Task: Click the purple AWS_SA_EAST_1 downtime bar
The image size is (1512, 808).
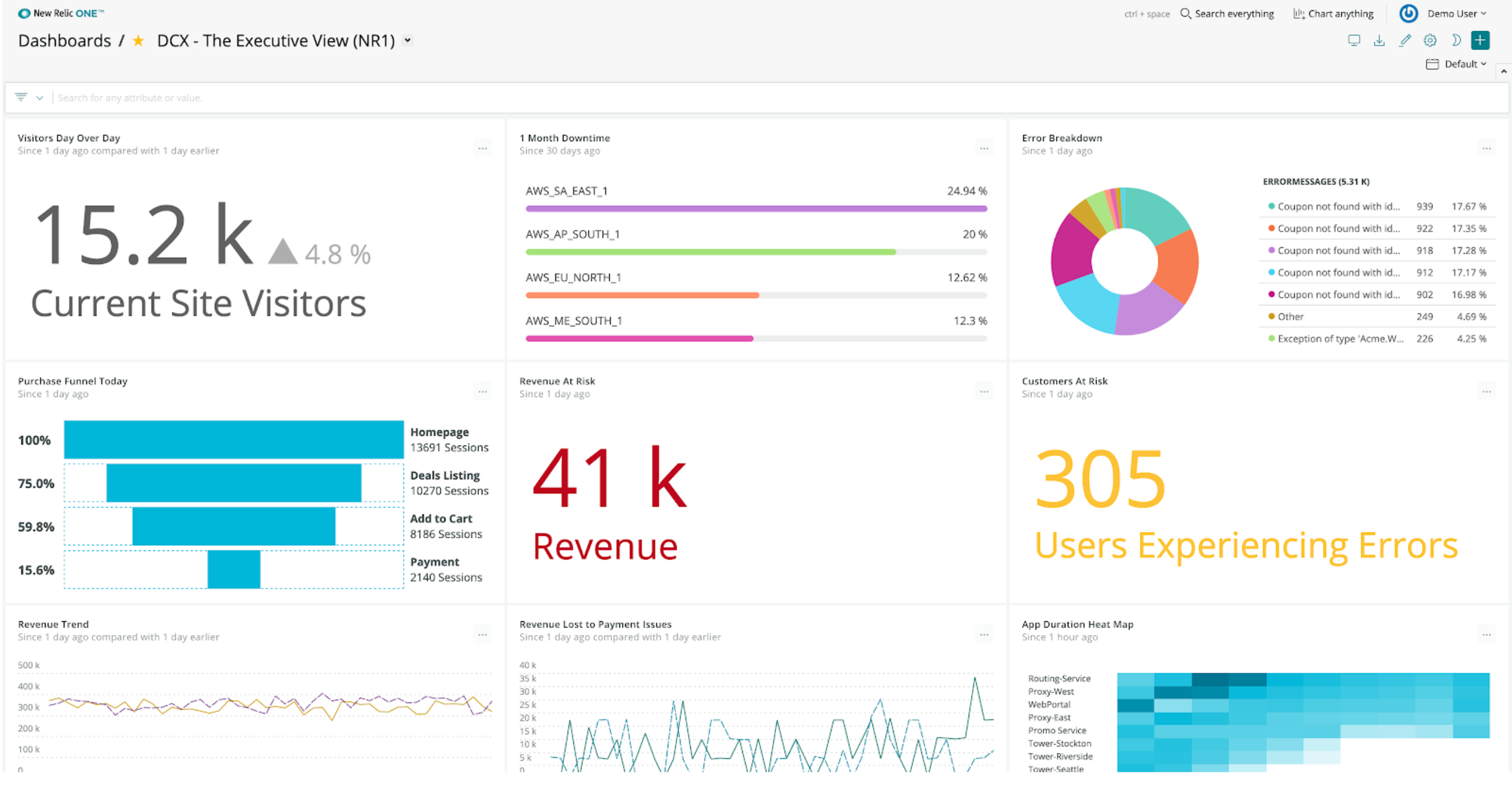Action: click(756, 209)
